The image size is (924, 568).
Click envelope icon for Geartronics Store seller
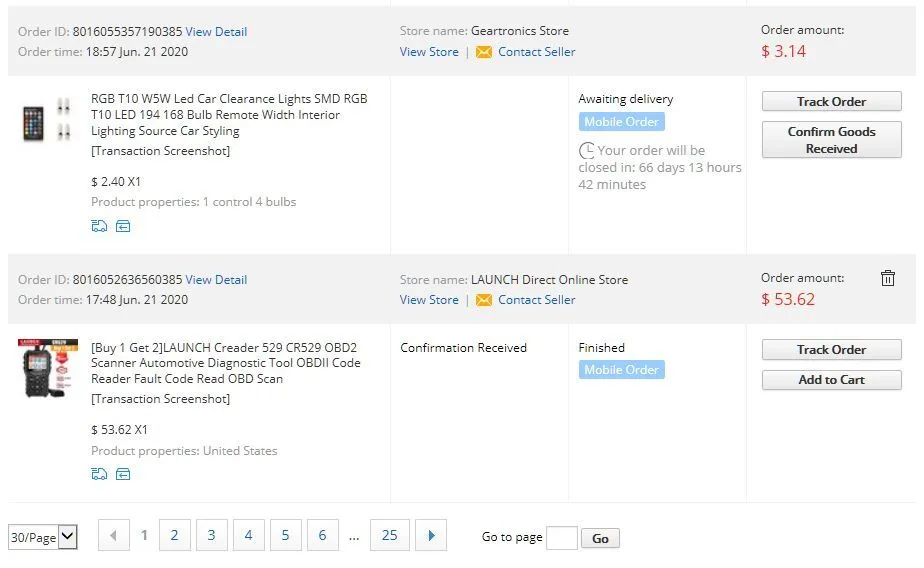pos(484,52)
